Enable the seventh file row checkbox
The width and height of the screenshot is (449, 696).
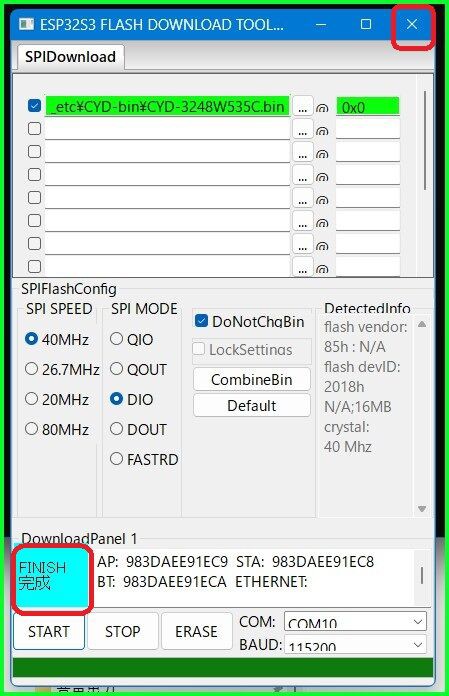[x=34, y=244]
